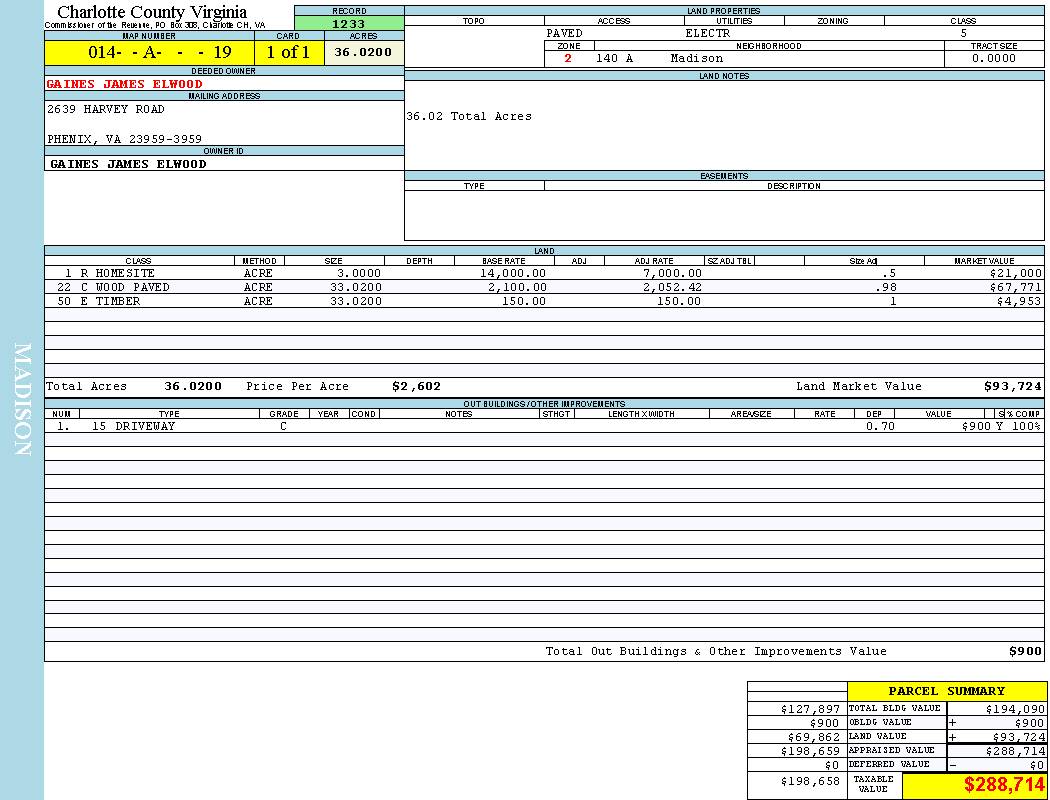
Task: Click the vertical MADISON sidebar label
Action: point(22,400)
